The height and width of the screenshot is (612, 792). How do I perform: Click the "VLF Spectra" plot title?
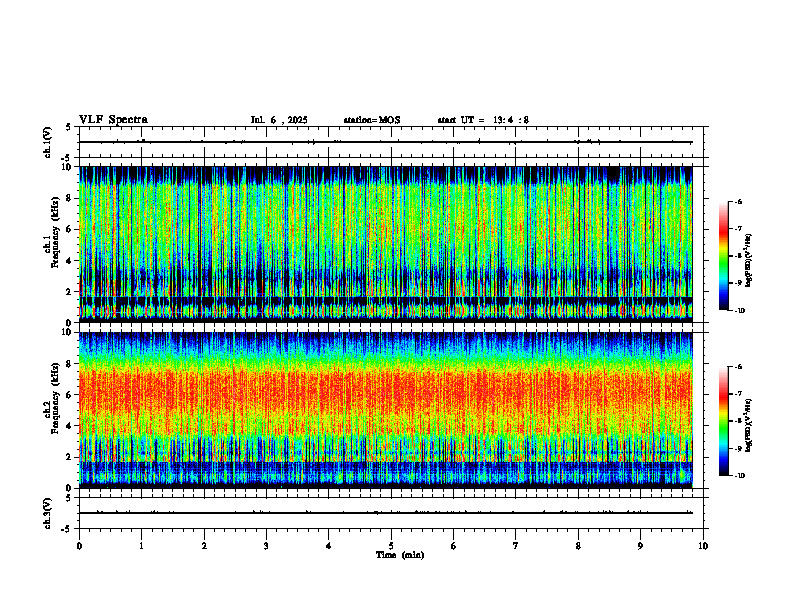[x=113, y=120]
